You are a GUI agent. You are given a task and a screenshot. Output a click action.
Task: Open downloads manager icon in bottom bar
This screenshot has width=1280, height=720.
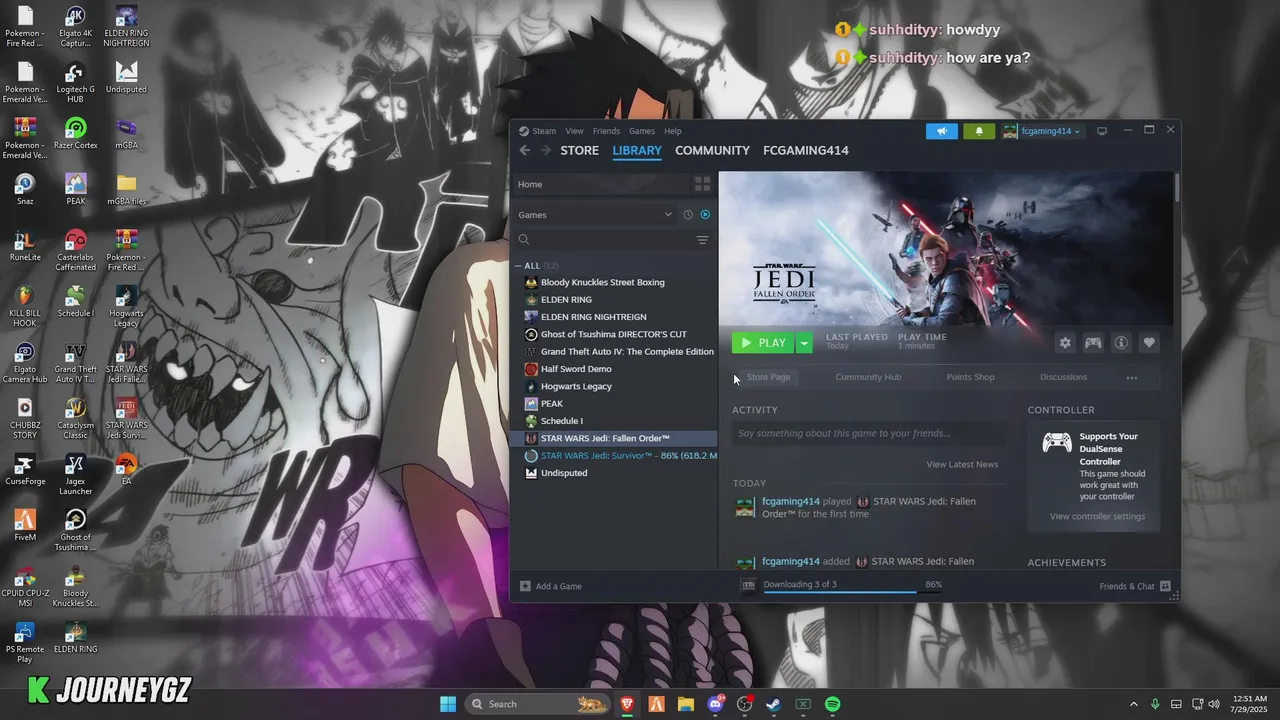(748, 585)
